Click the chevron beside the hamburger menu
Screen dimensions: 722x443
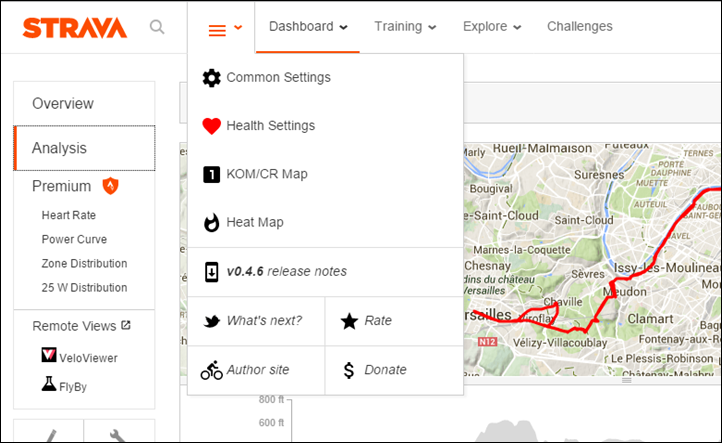click(238, 28)
